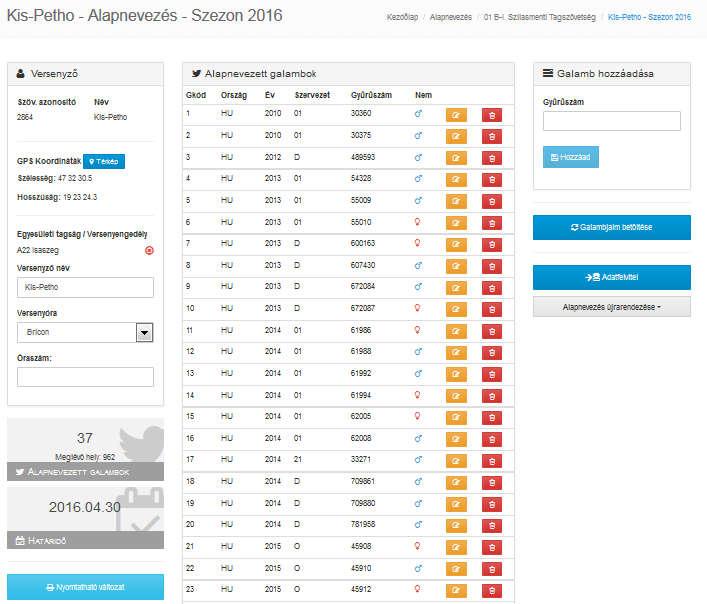The width and height of the screenshot is (707, 604).
Task: Edit pigeon with ring 62008
Action: (456, 439)
